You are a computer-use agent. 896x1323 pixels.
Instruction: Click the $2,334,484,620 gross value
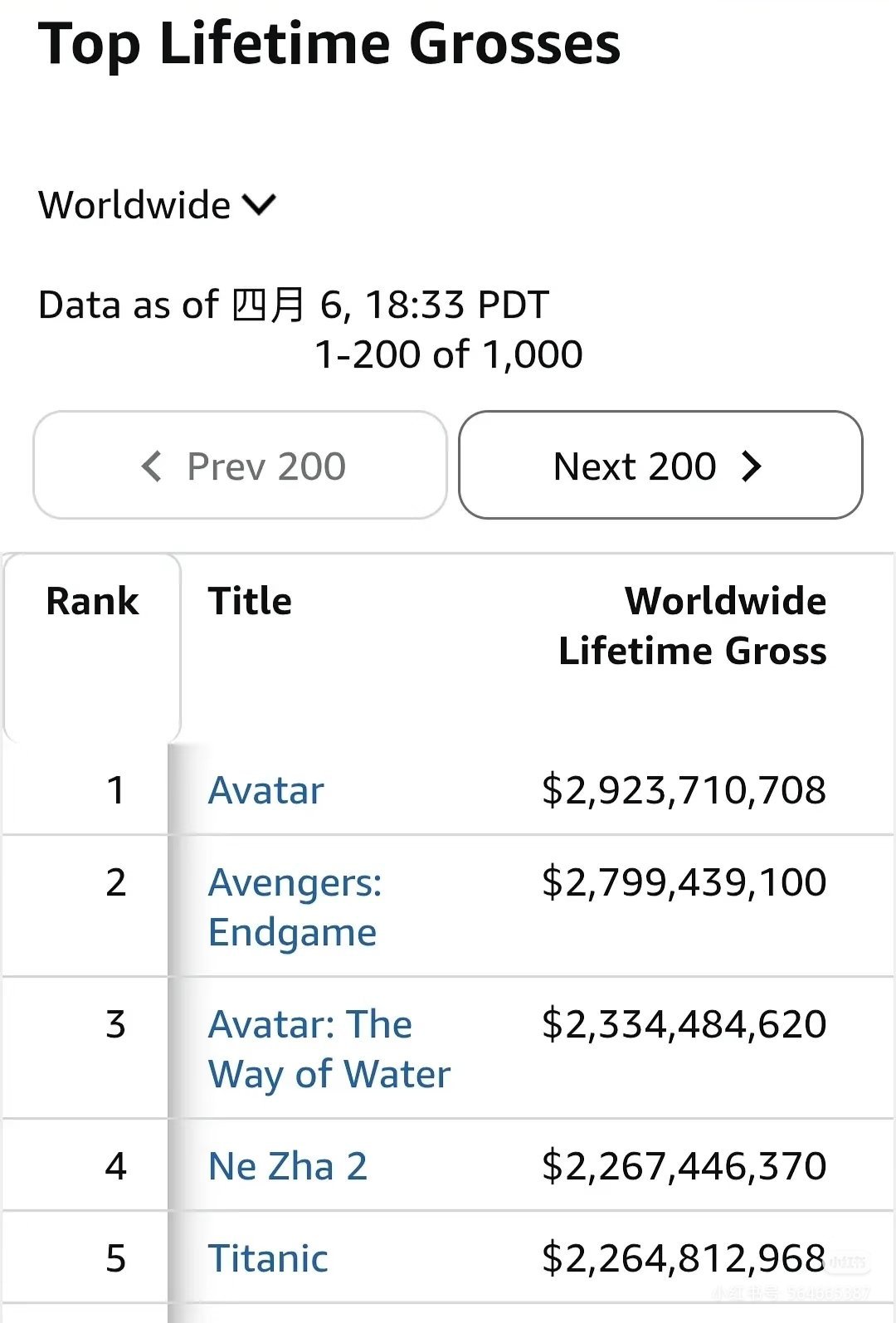pos(684,1024)
